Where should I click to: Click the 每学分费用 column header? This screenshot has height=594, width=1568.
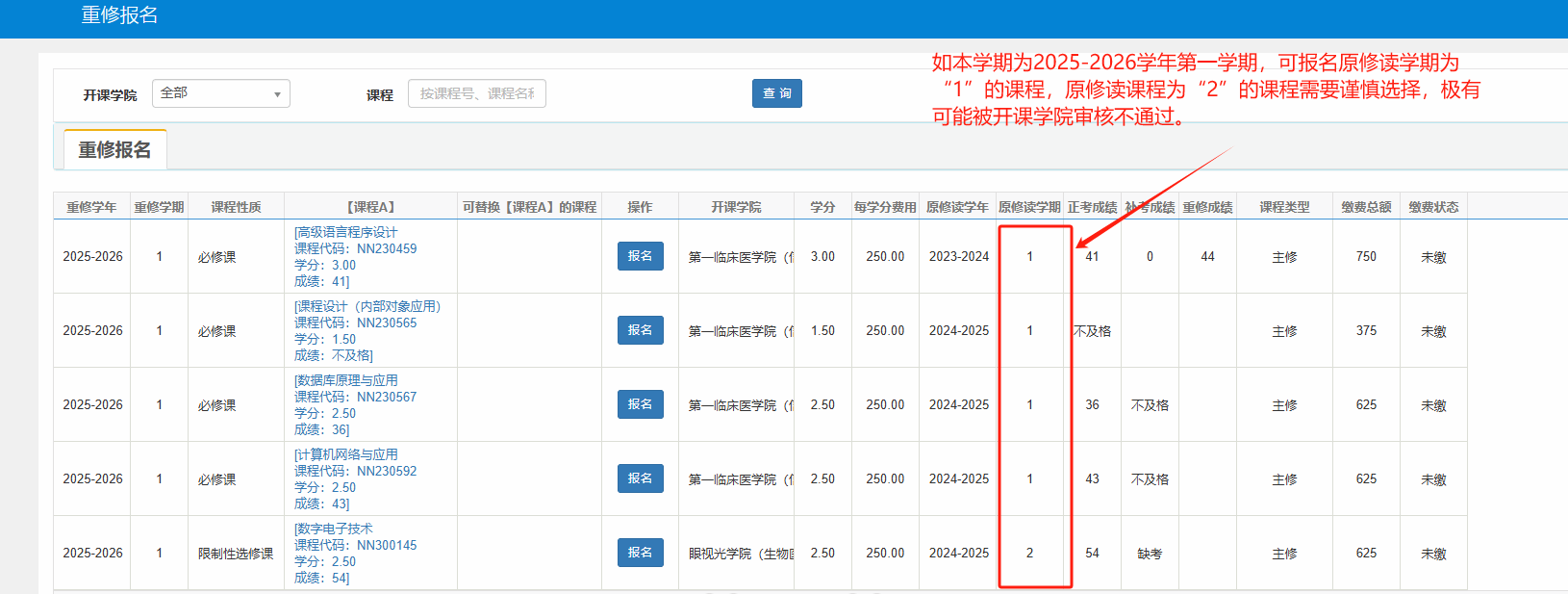click(x=885, y=207)
